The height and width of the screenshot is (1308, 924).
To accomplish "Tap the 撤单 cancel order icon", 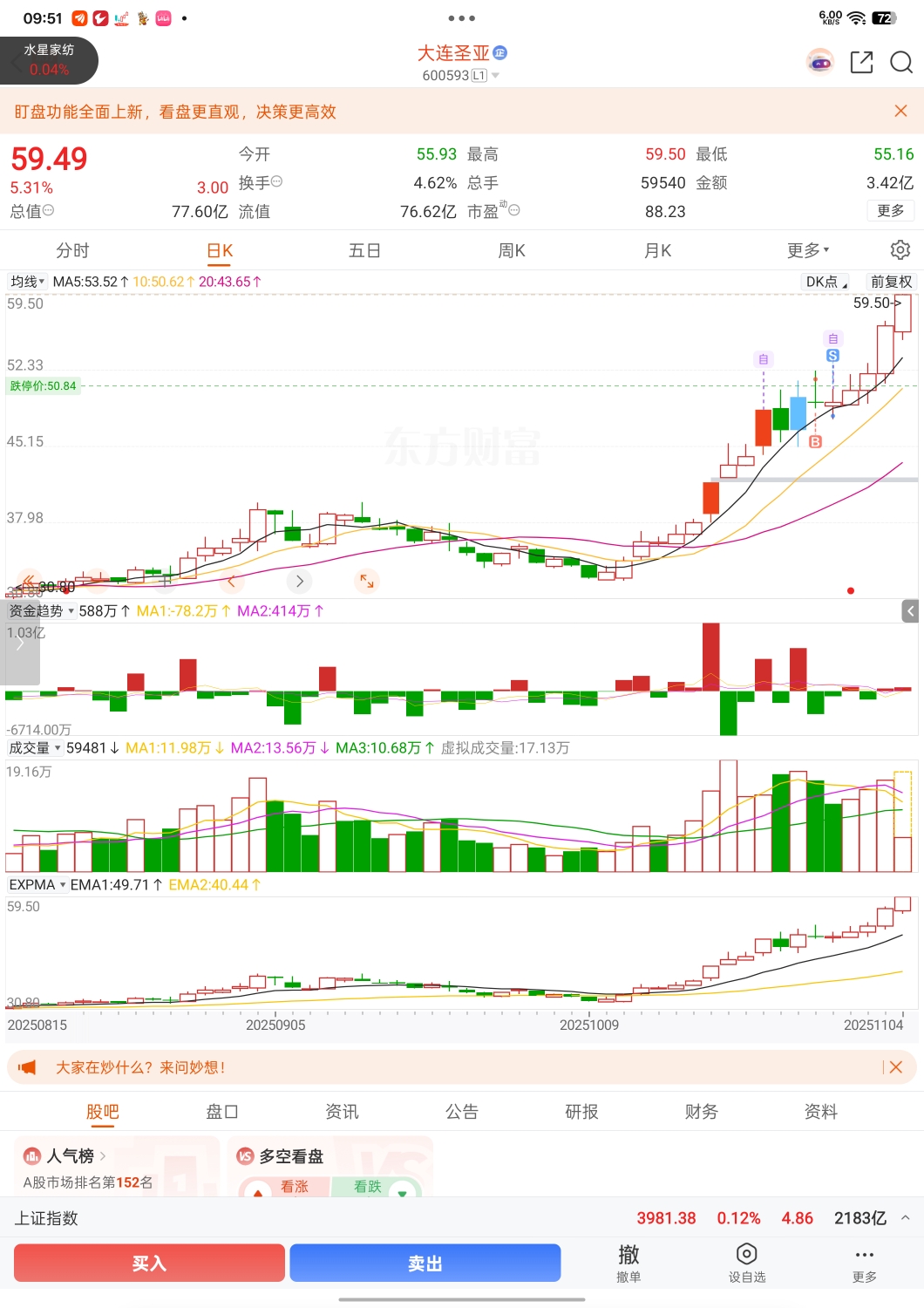I will tap(628, 1263).
